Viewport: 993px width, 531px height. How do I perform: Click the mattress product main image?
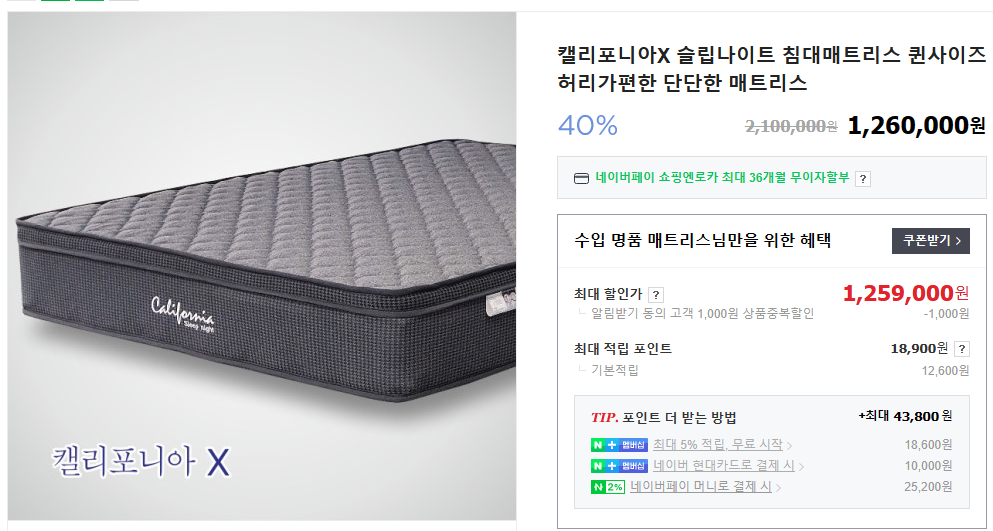262,266
